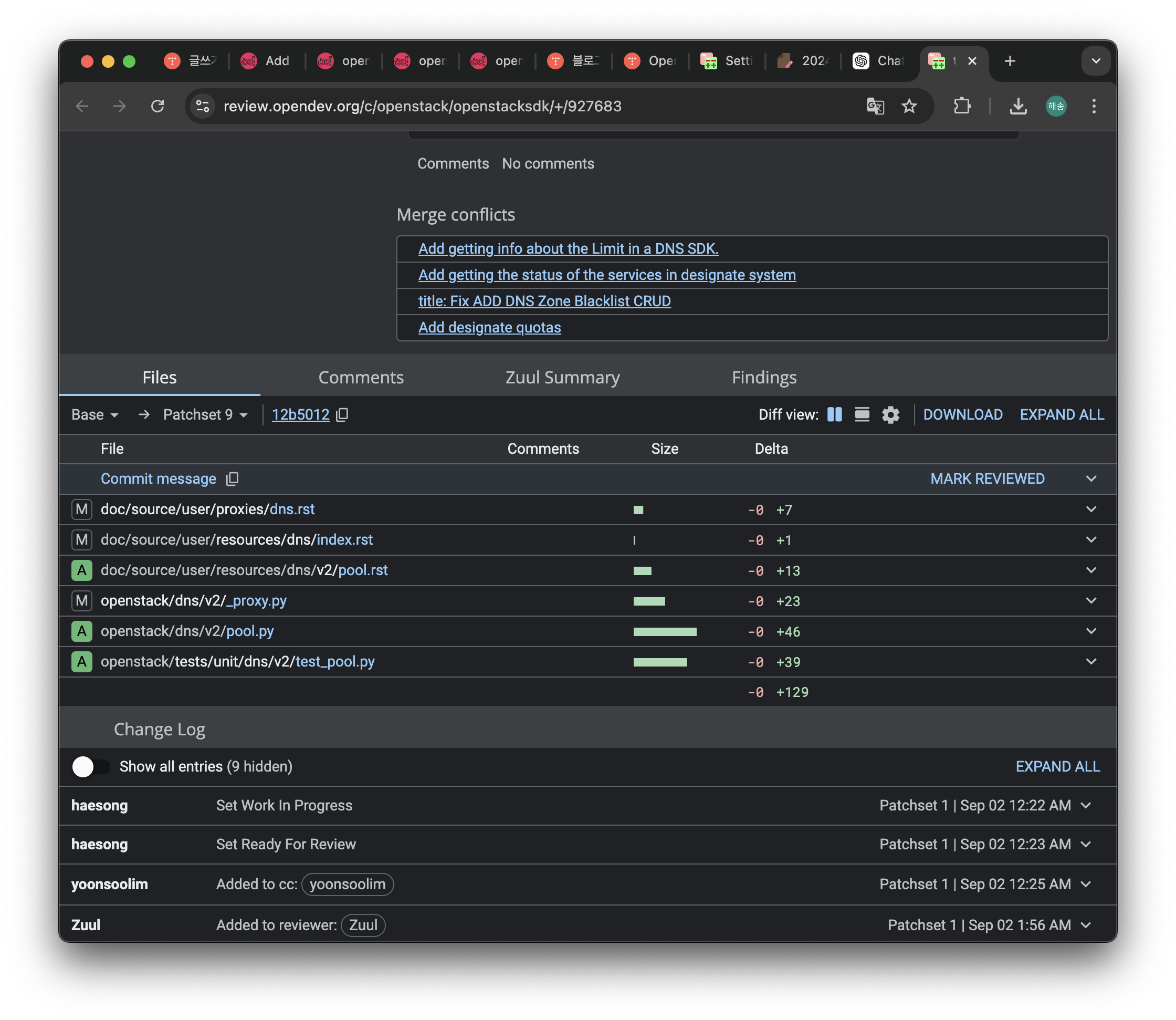1176x1020 pixels.
Task: Click MARK REVIEWED for commit message
Action: [987, 479]
